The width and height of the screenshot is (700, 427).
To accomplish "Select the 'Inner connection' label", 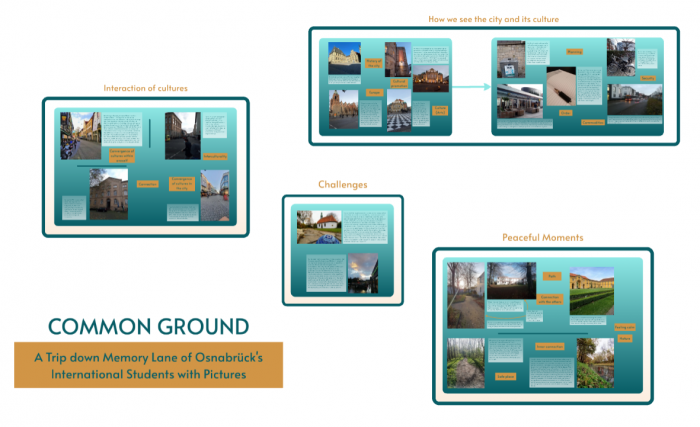I will [549, 346].
